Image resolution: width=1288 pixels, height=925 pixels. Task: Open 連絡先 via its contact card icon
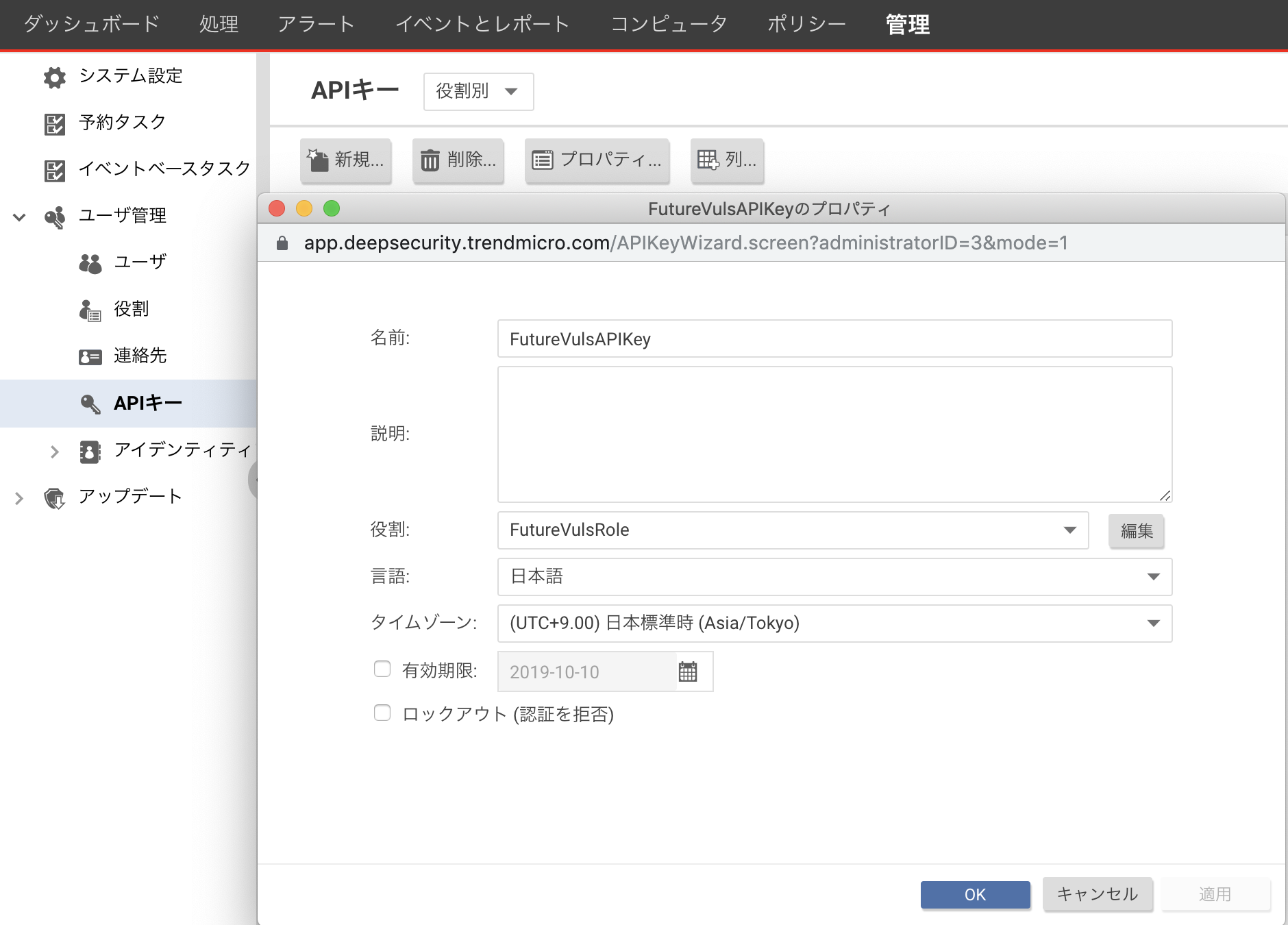[90, 356]
